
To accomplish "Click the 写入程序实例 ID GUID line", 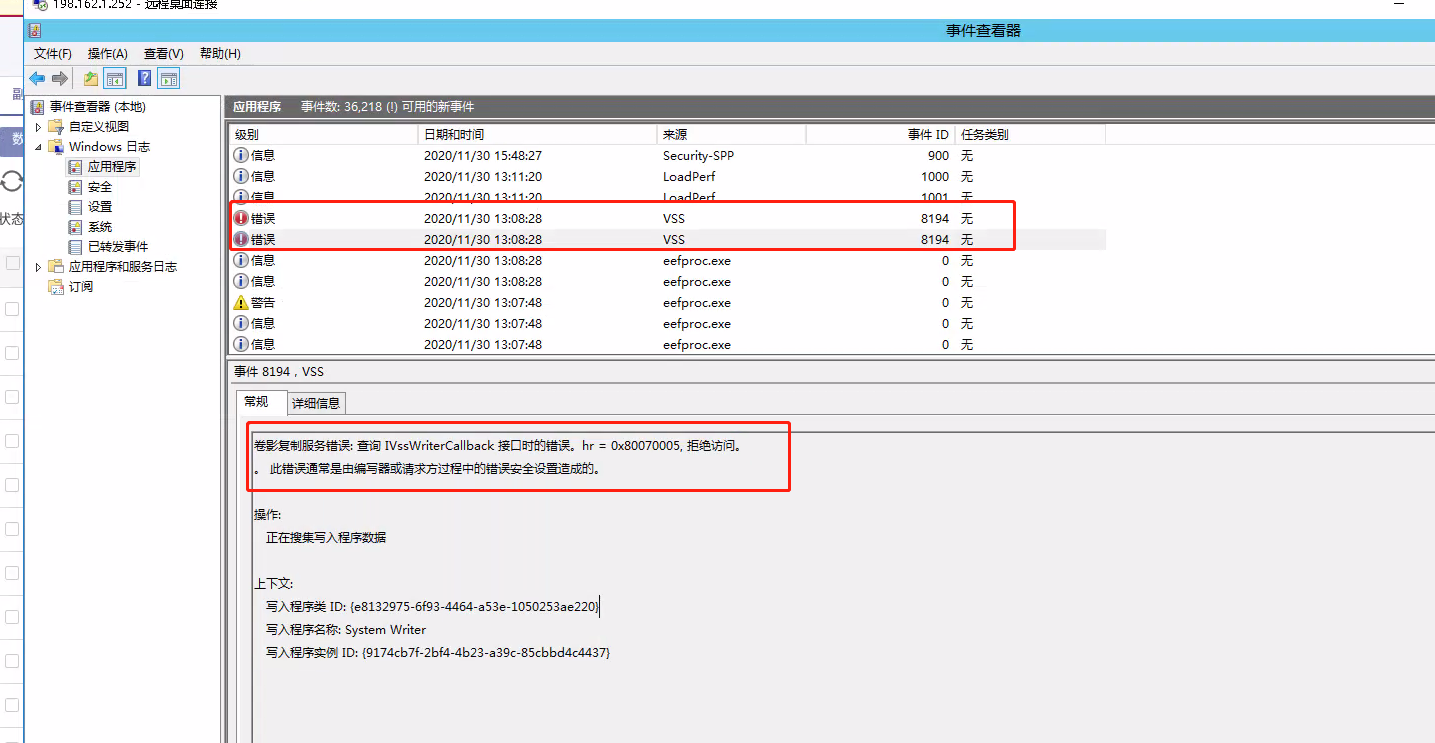I will point(438,653).
